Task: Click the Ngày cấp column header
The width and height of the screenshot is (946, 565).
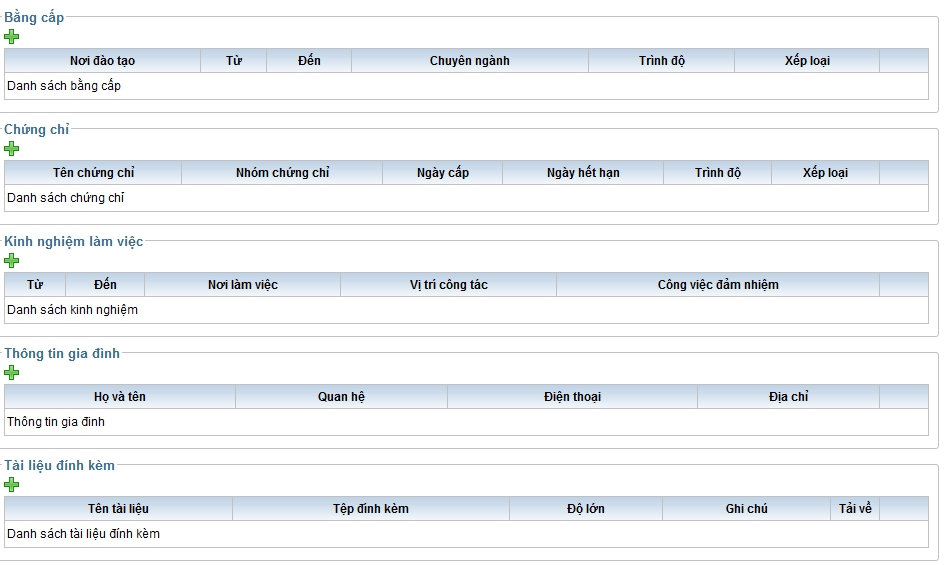Action: (442, 173)
